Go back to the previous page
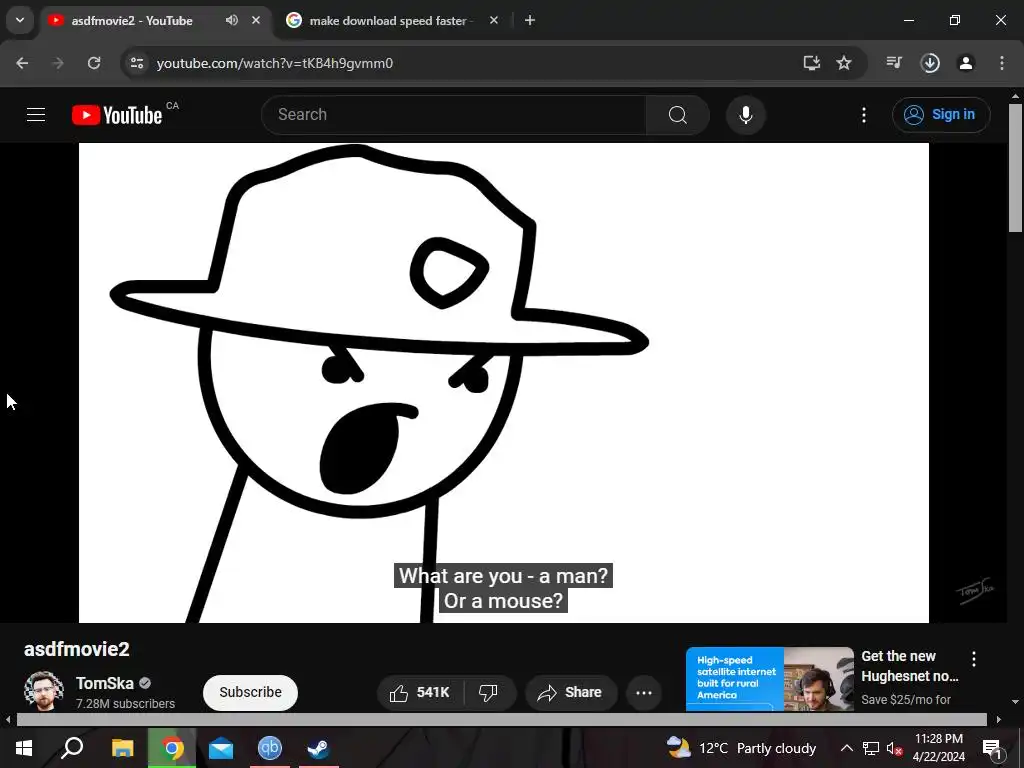The image size is (1024, 768). coord(22,63)
